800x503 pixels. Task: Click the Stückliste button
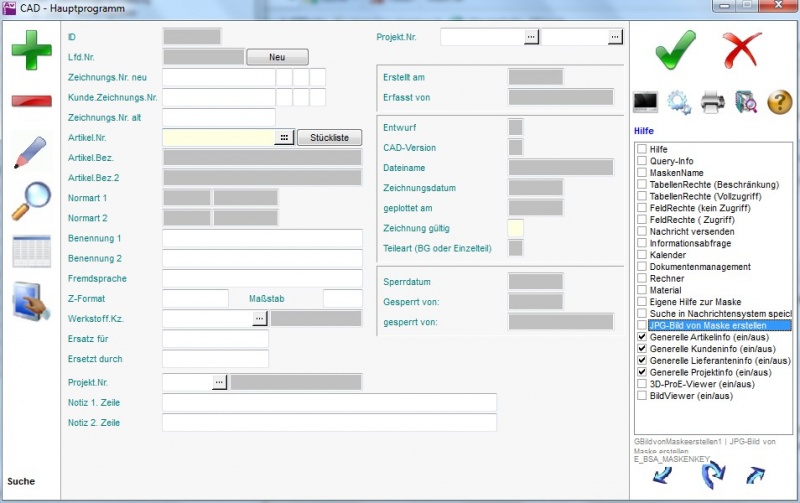click(x=329, y=138)
